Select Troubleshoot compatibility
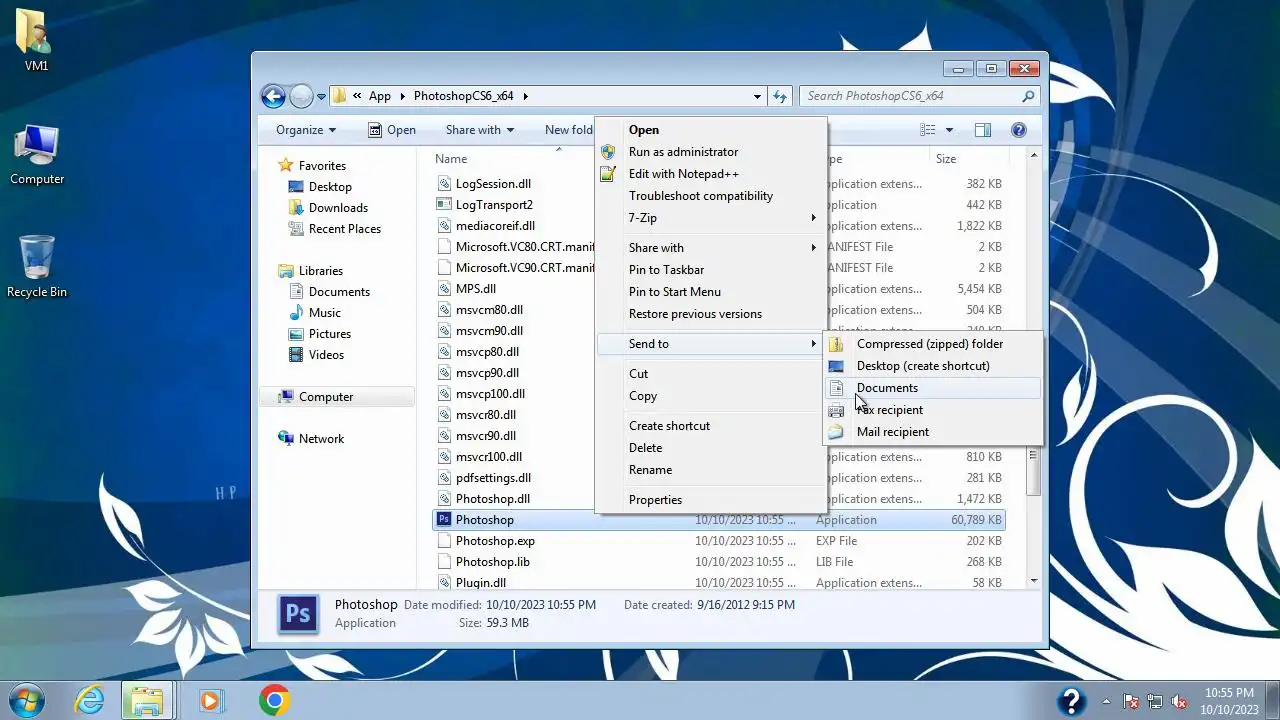This screenshot has height=720, width=1280. [x=701, y=196]
